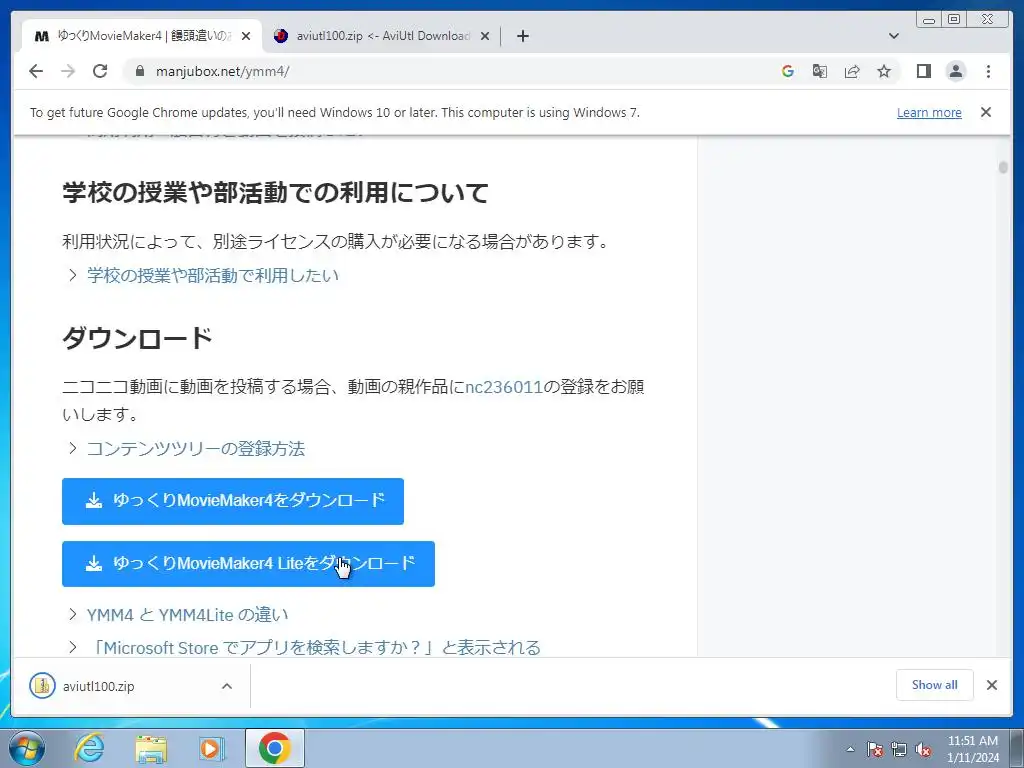The height and width of the screenshot is (768, 1024).
Task: Open Windows Media Player from taskbar
Action: [x=212, y=748]
